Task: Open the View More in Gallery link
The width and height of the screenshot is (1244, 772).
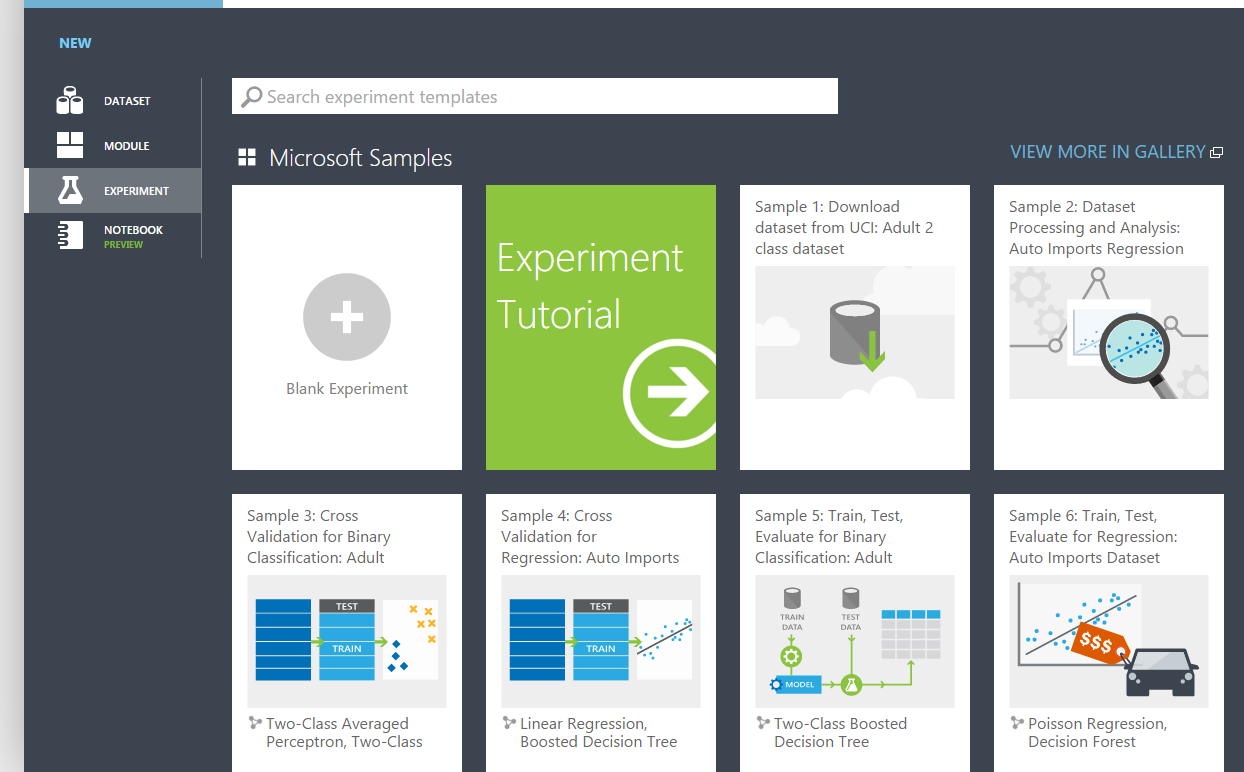Action: pyautogui.click(x=1107, y=152)
